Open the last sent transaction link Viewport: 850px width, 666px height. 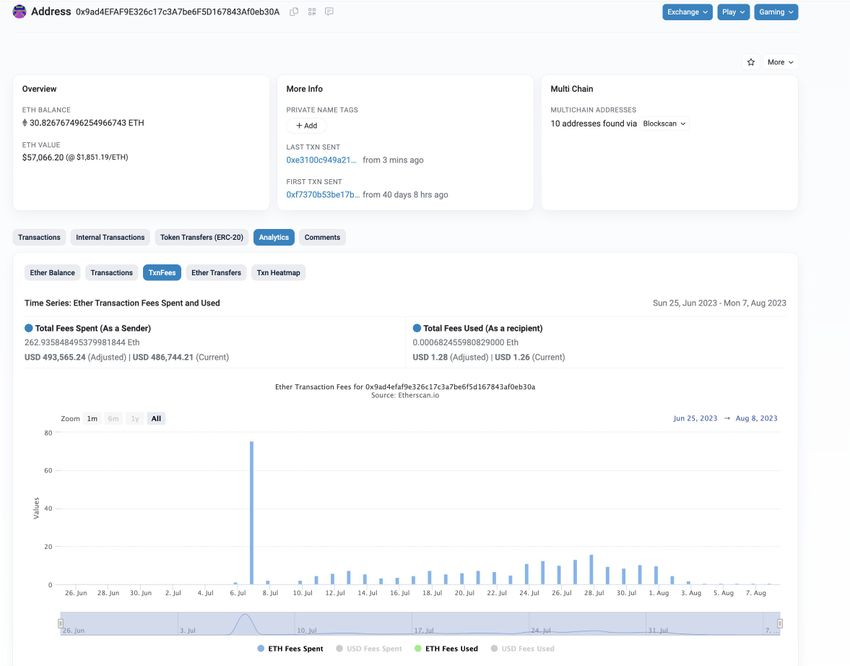point(321,160)
